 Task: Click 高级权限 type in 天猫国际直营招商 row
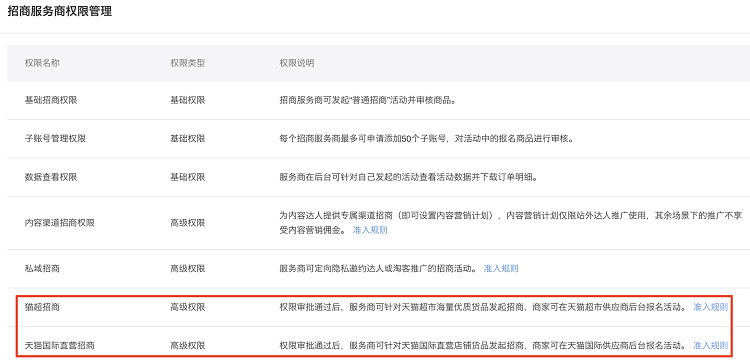click(188, 345)
